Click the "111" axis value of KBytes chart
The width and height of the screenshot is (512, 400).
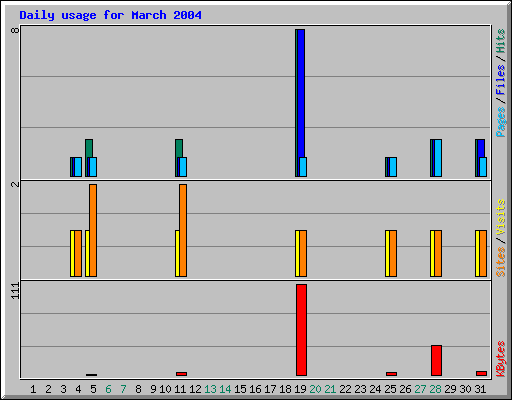pos(15,291)
